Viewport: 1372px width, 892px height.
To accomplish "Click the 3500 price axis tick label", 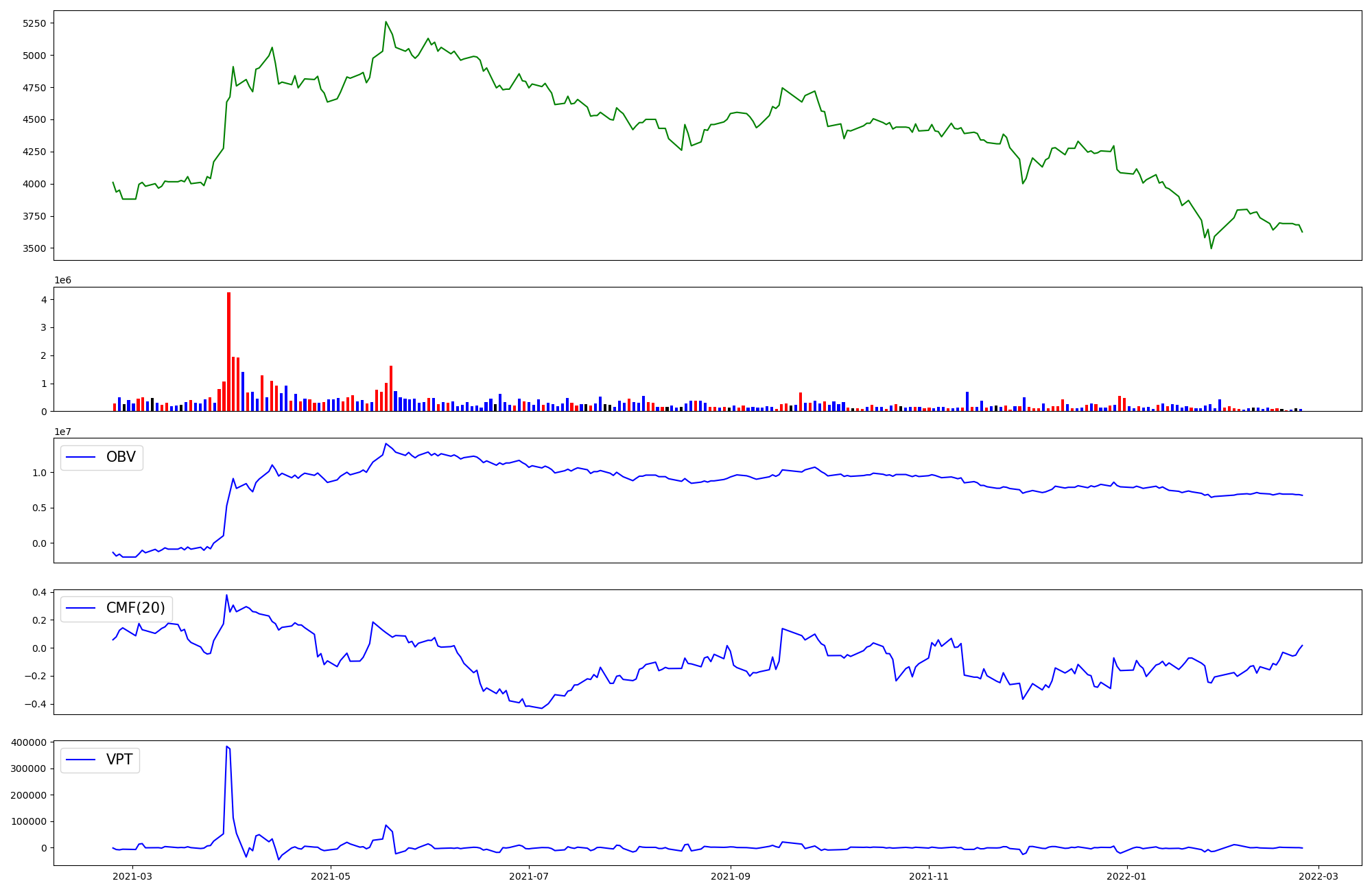I will [x=34, y=248].
